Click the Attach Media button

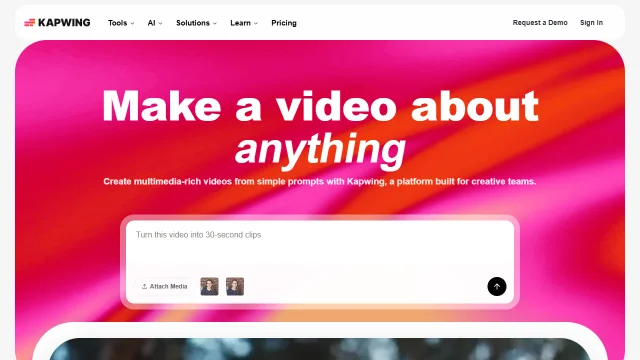pyautogui.click(x=164, y=287)
